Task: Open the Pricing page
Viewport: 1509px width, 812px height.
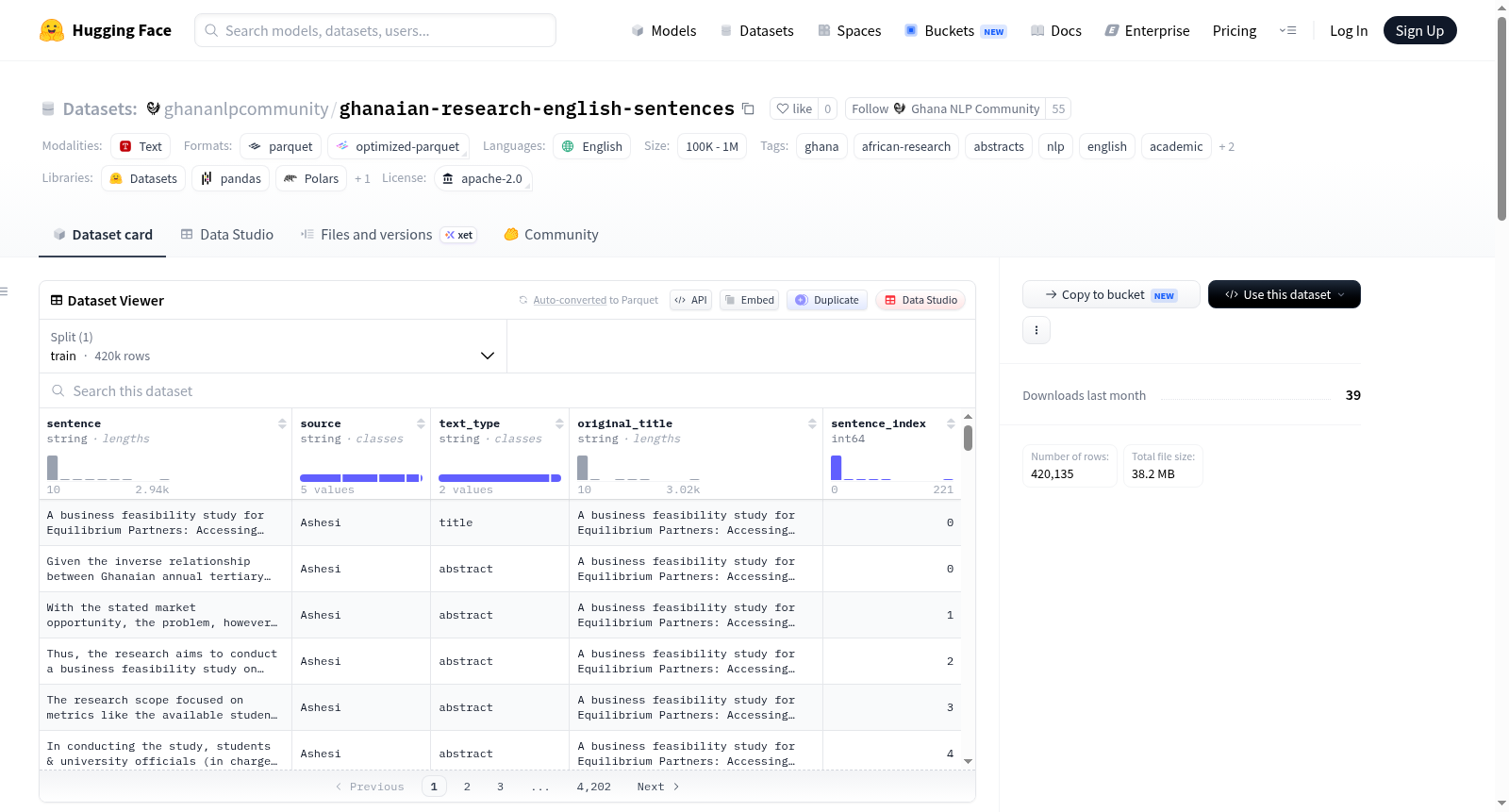Action: [1235, 30]
